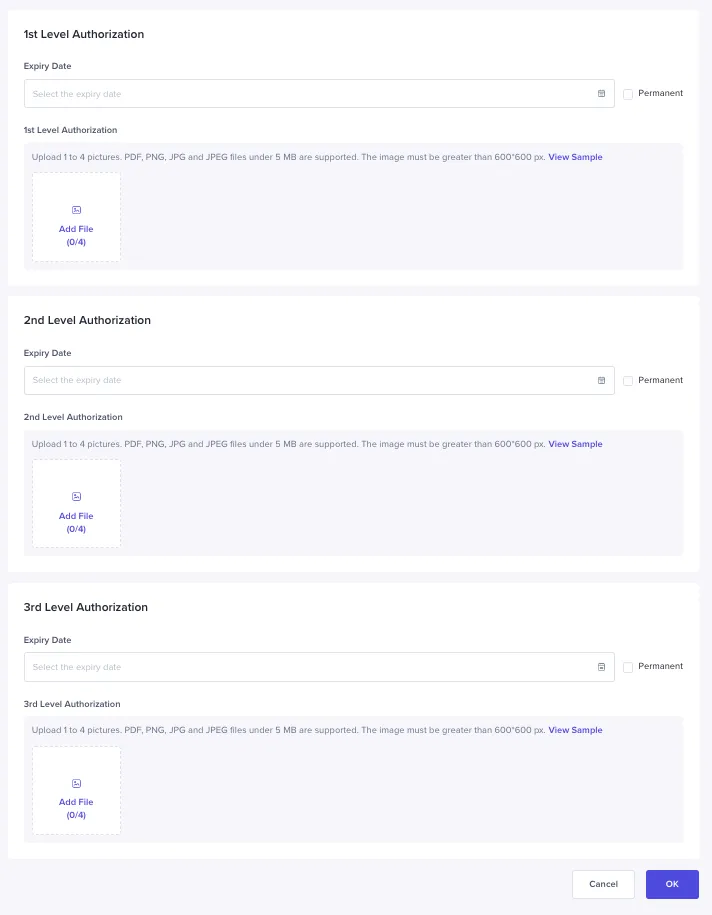Open View Sample for 2nd Level Authorization
Viewport: 712px width, 915px height.
(575, 443)
